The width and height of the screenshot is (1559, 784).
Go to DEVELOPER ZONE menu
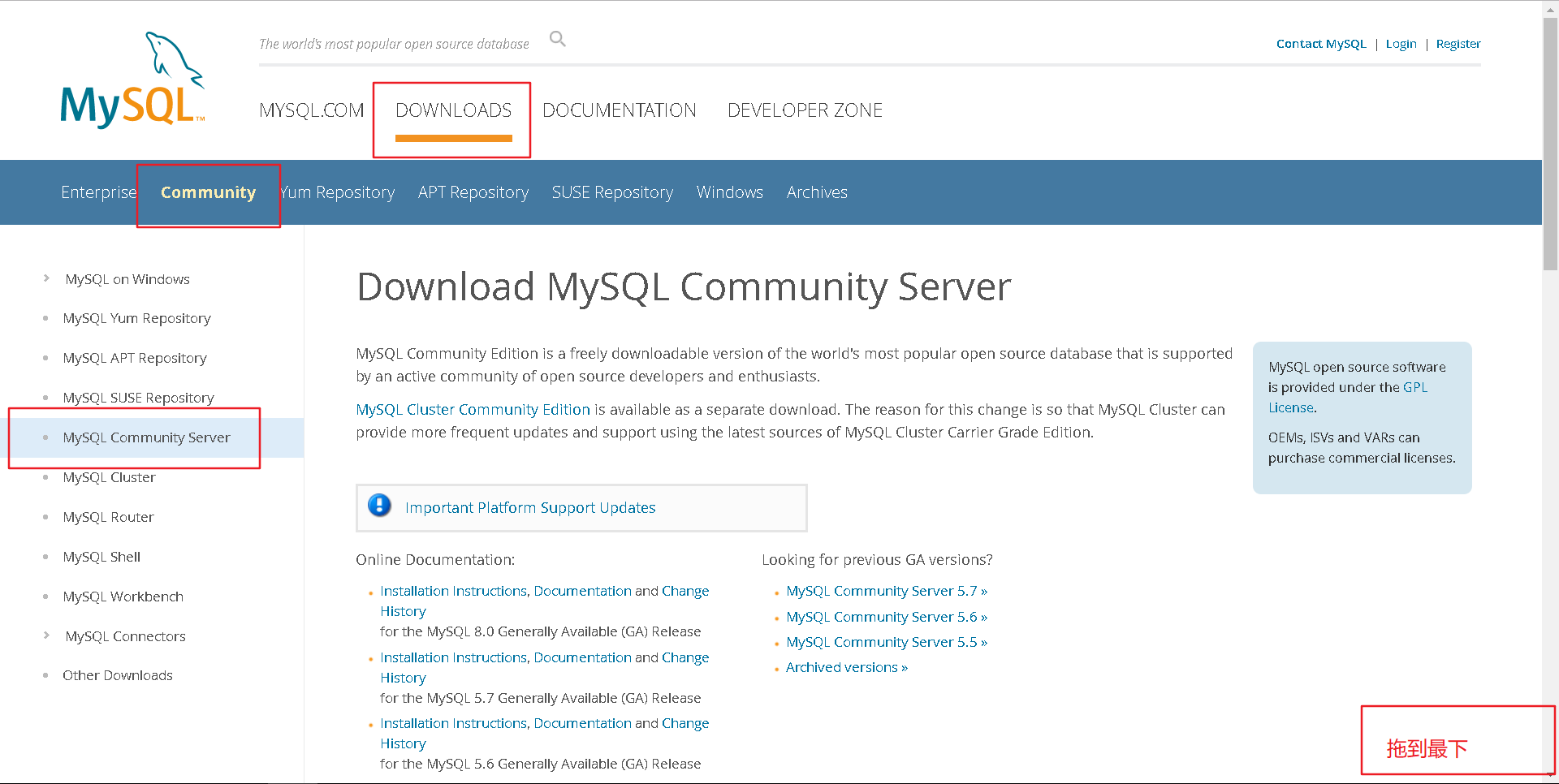pos(805,110)
